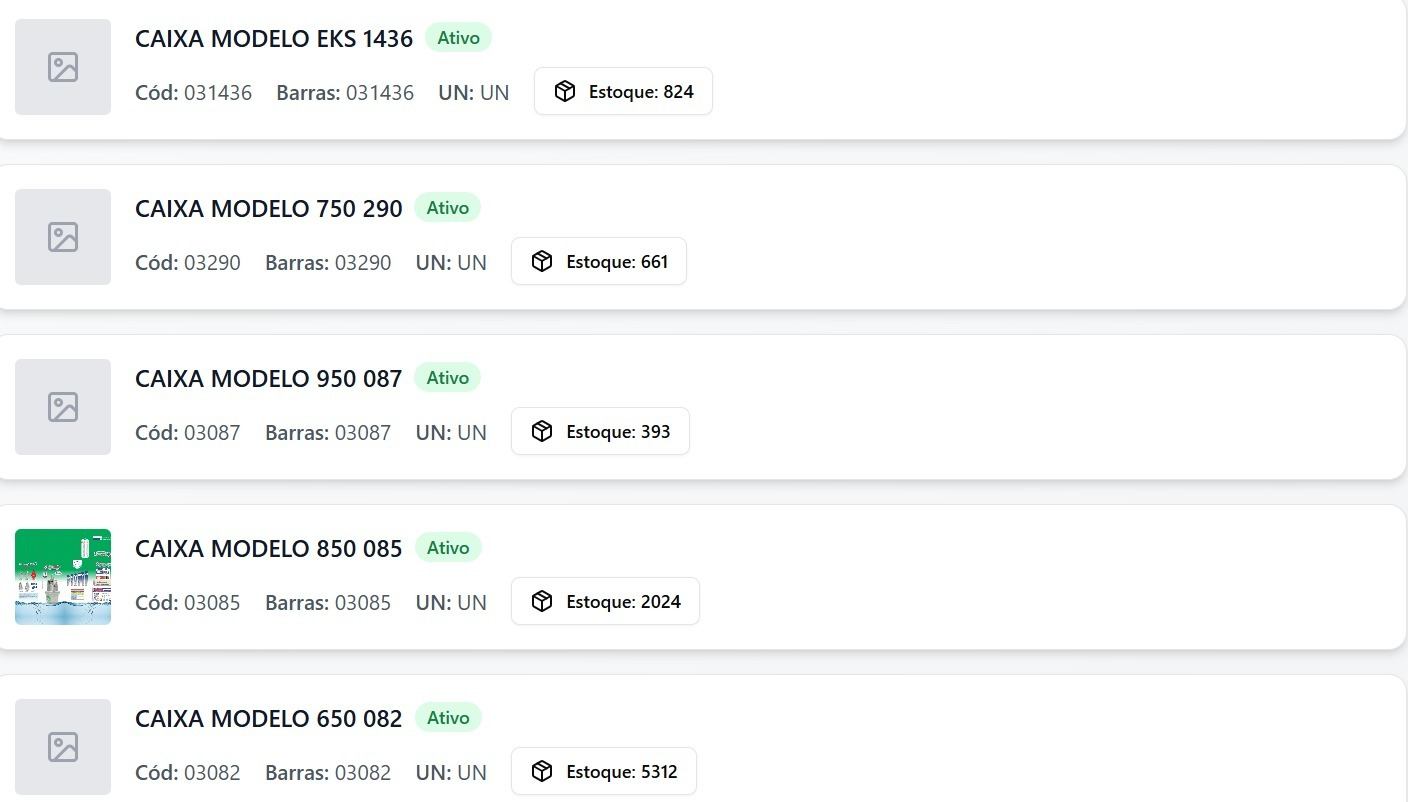Click the Ativo badge on CAIXA MODELO EKS 1436

[458, 38]
